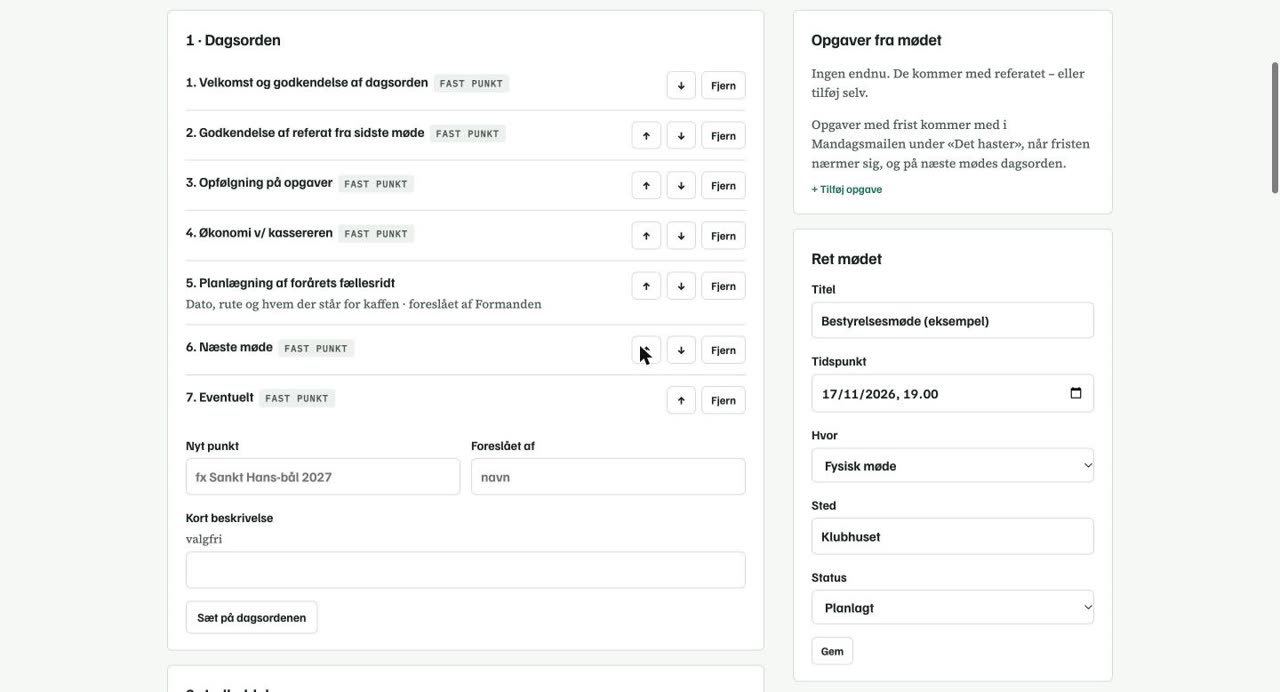Remove the "Opfølgning på opgaver" item
1280x692 pixels.
click(723, 185)
